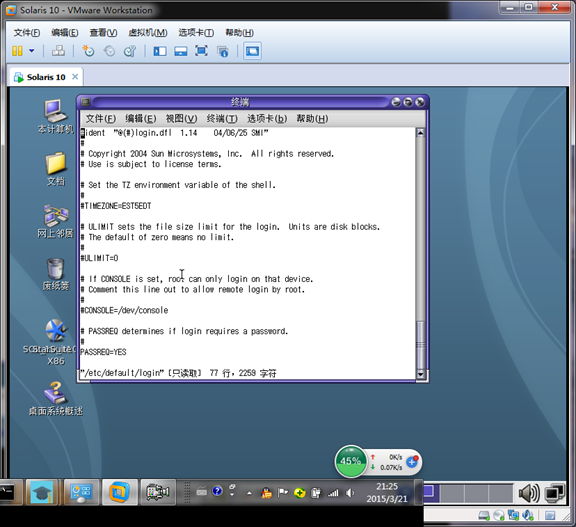Click the Solaris speaker volume icon in the guest panel
The image size is (576, 527).
pos(529,493)
